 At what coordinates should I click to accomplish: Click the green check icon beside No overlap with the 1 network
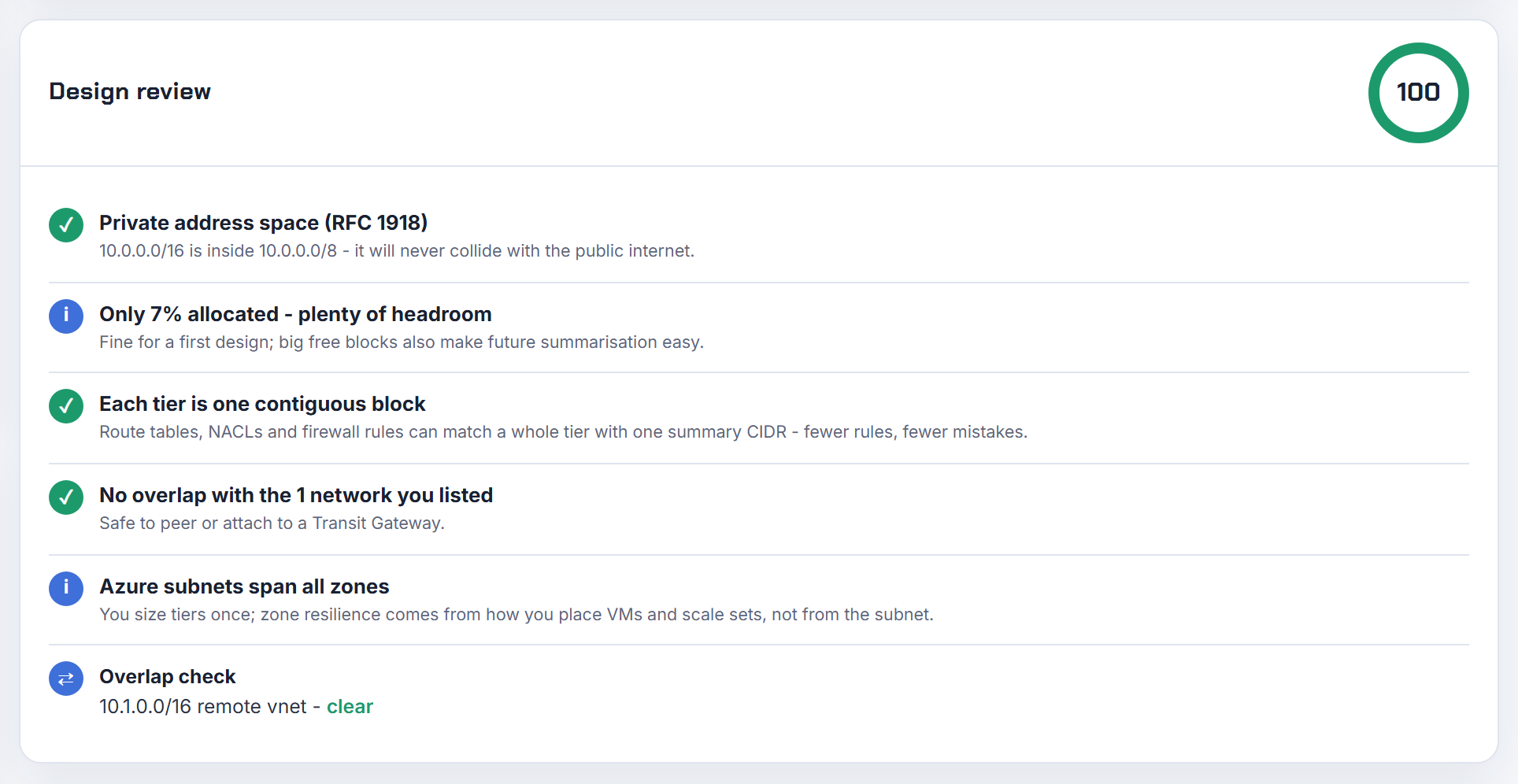pos(66,497)
